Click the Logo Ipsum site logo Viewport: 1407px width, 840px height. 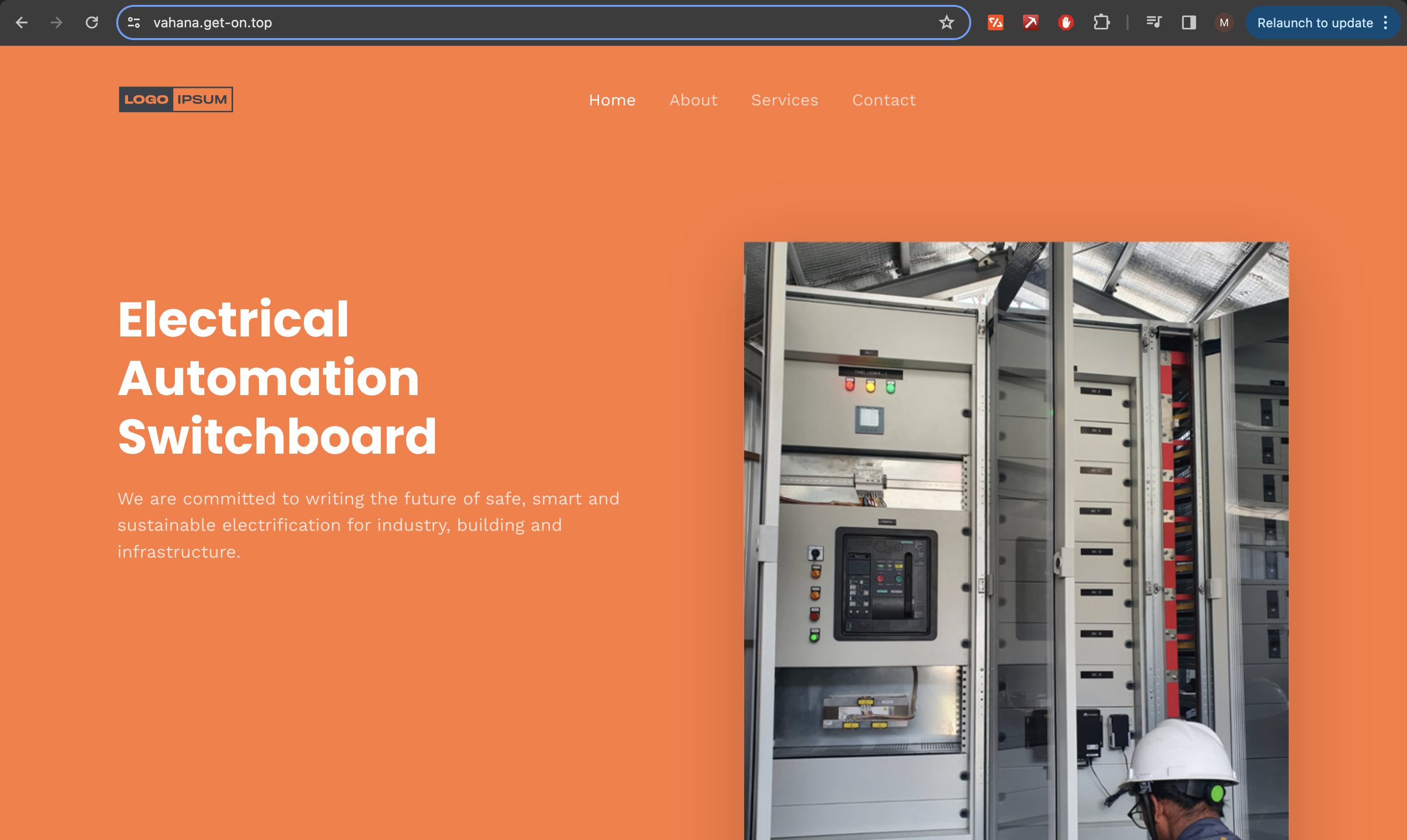pos(175,99)
